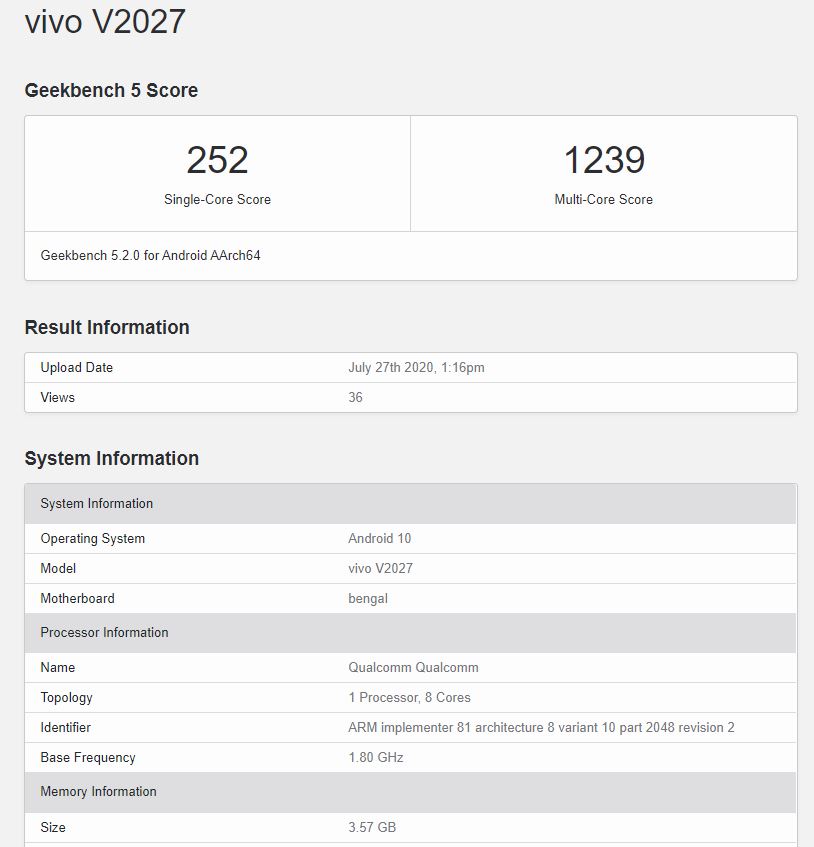Click the vivo V2027 page title
Screen dimensions: 814x847
(105, 22)
